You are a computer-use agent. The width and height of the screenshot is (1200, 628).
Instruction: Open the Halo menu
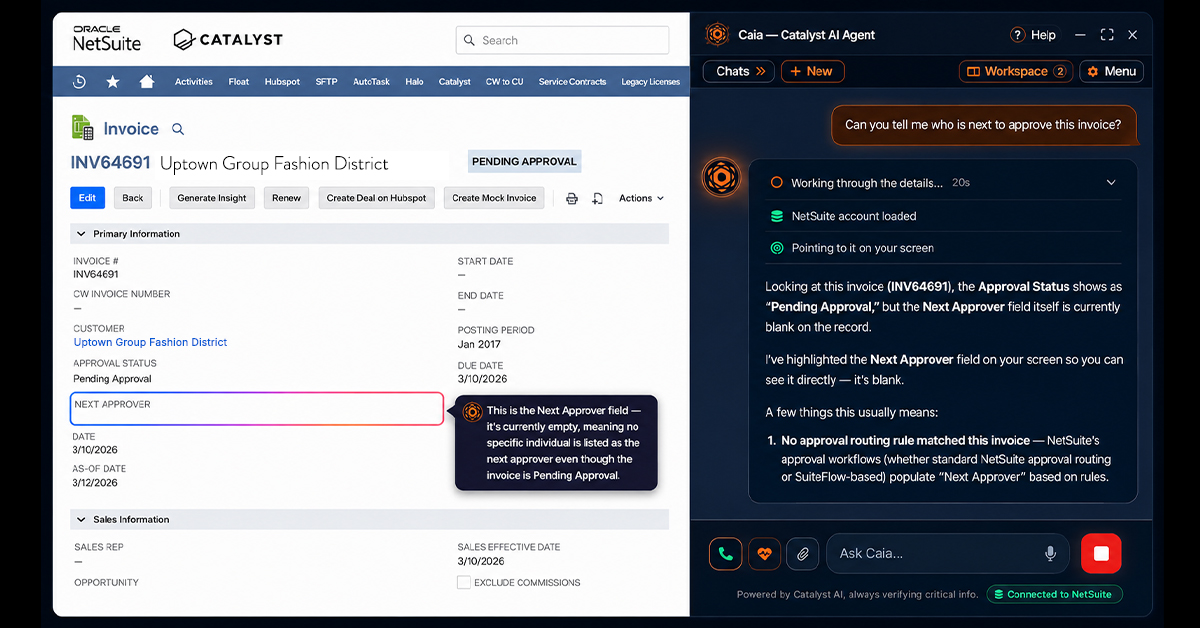click(415, 82)
